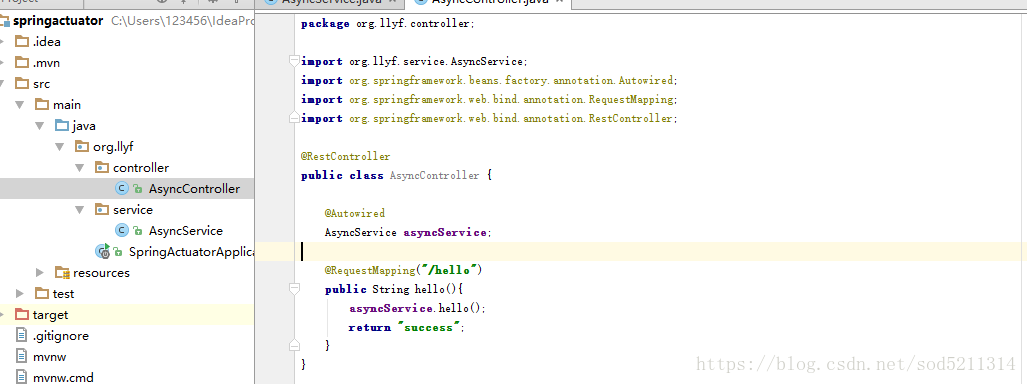Click the .mvn folder icon
The width and height of the screenshot is (1027, 384).
22,63
